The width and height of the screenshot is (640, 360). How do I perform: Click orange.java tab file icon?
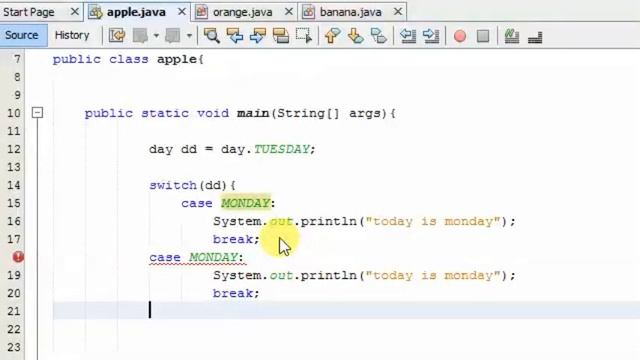point(202,12)
